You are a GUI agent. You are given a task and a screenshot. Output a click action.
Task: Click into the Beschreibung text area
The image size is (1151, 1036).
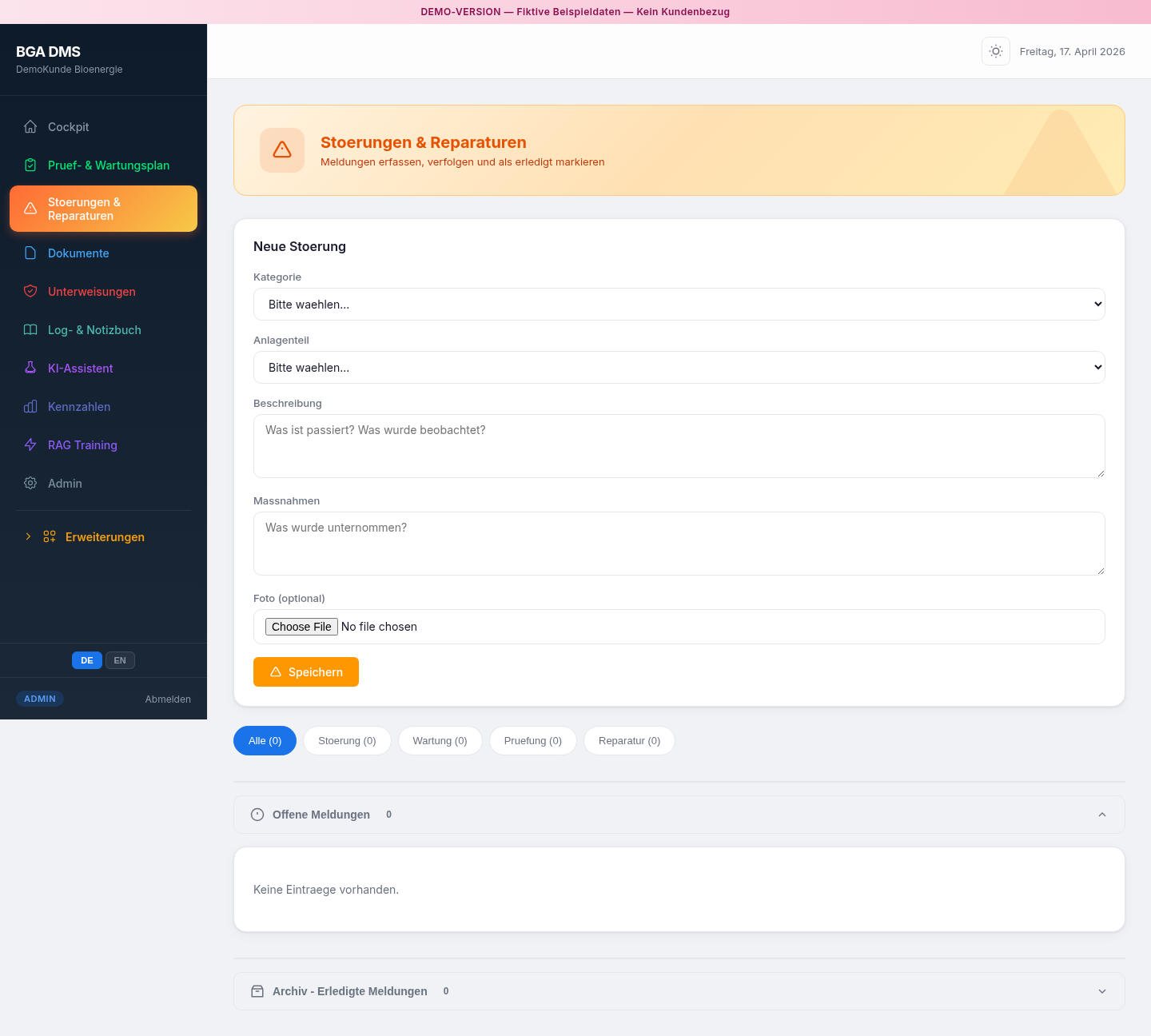click(679, 446)
